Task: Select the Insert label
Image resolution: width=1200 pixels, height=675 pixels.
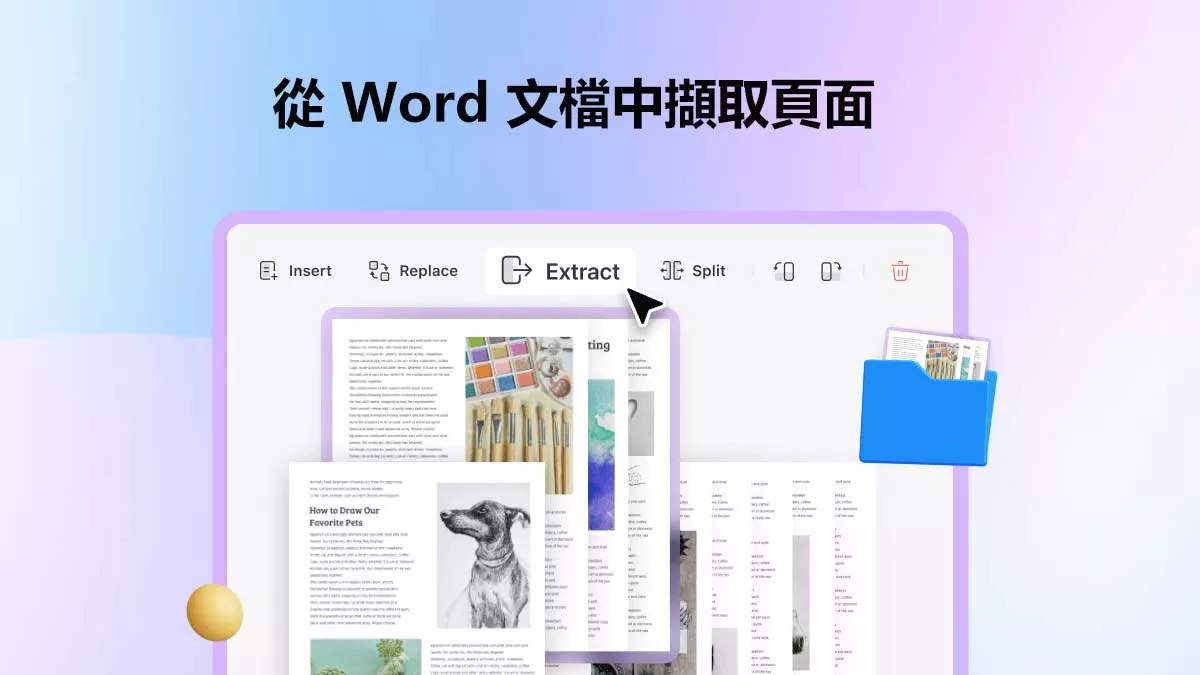Action: [310, 271]
